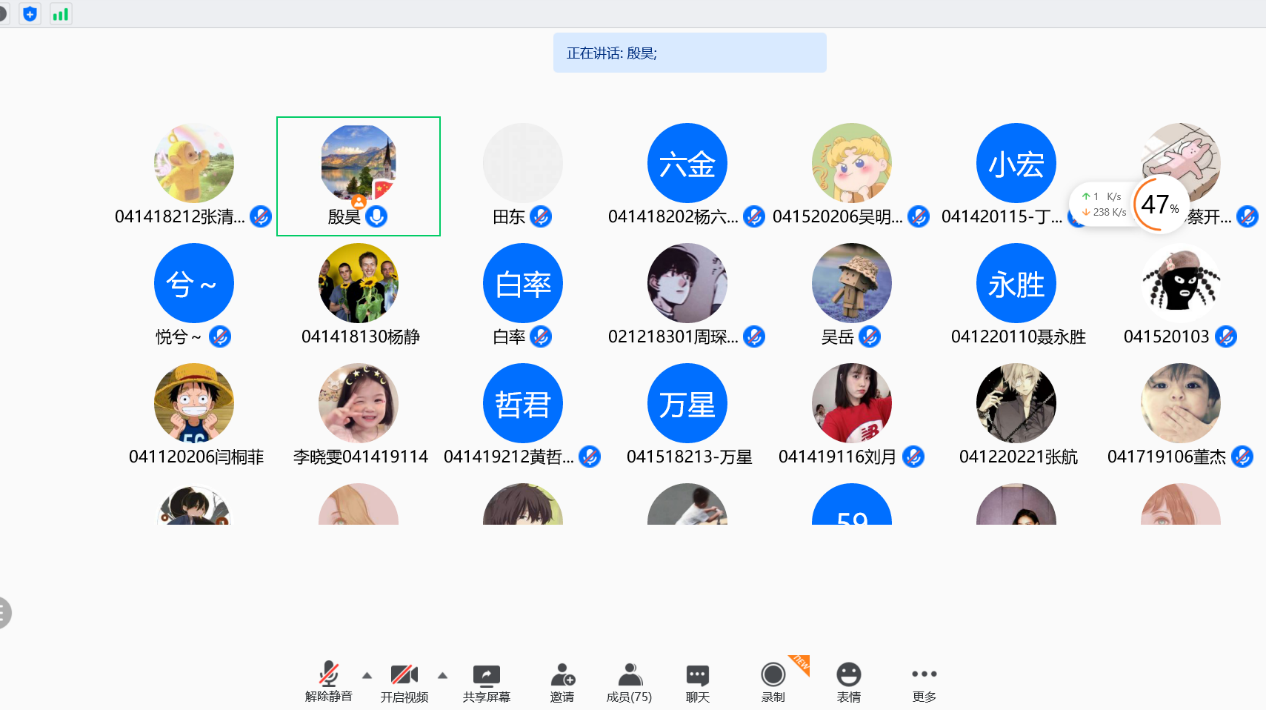Click the muted mic icon next to 田东
The width and height of the screenshot is (1266, 710).
tap(541, 216)
